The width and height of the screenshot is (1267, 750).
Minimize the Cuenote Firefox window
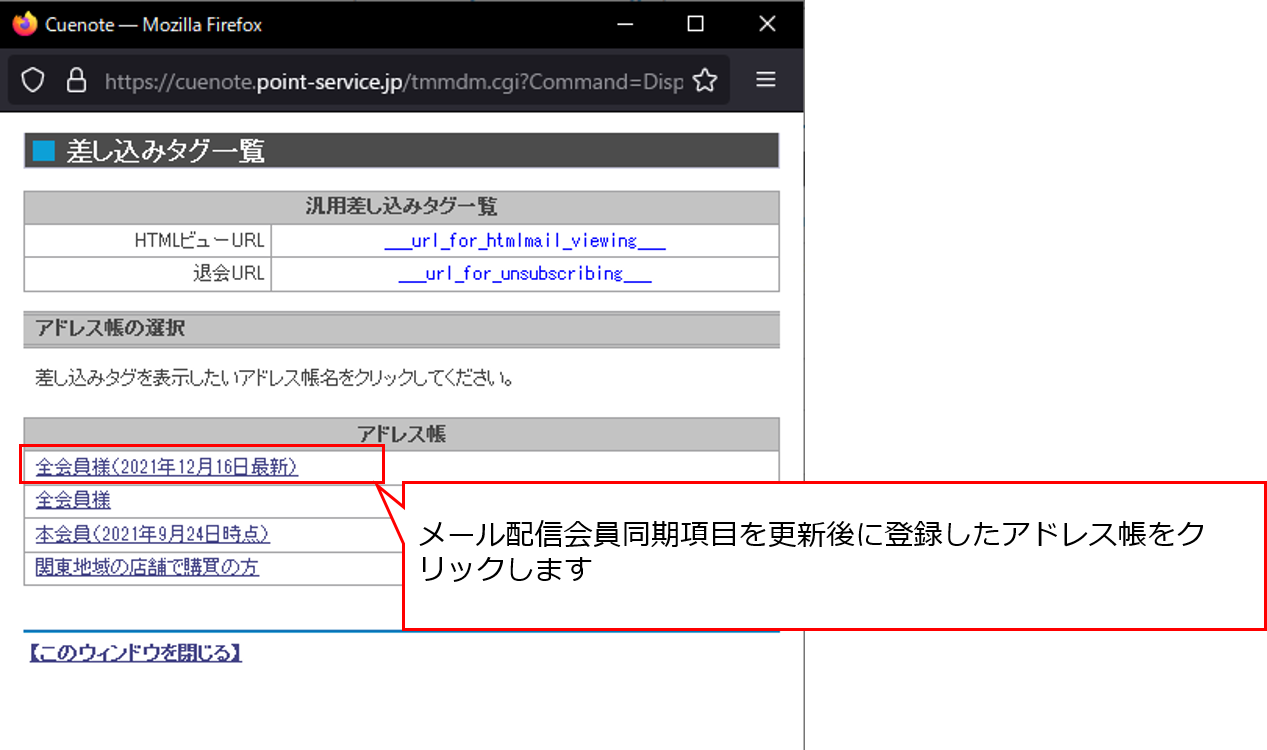pyautogui.click(x=624, y=24)
